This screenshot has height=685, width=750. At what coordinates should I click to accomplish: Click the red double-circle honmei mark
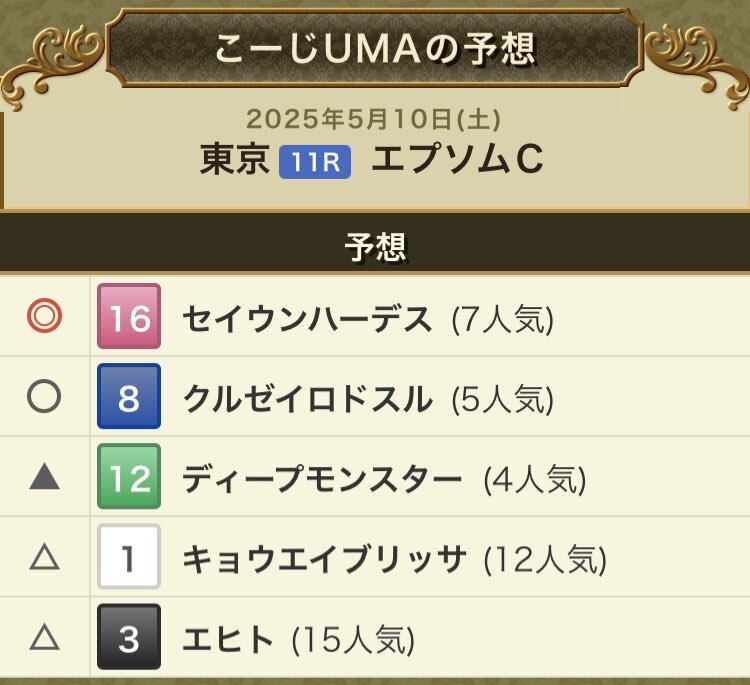[44, 316]
